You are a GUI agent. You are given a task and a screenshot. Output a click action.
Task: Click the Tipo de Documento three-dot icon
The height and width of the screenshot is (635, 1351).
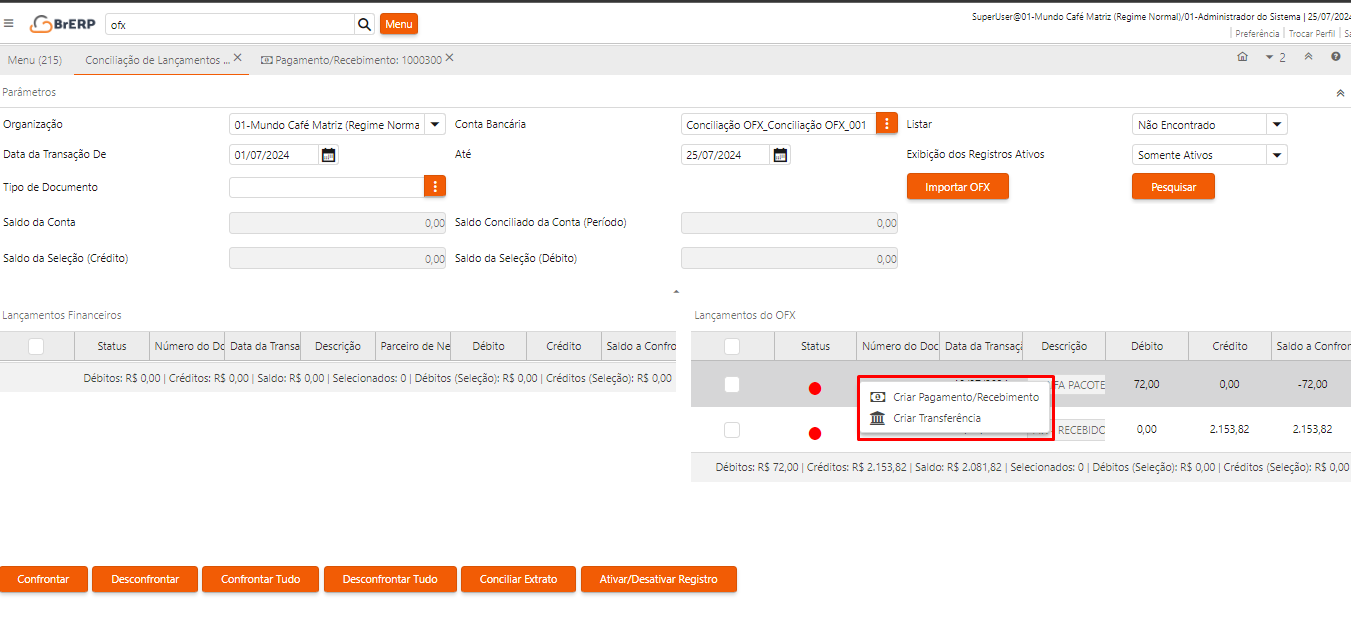(x=434, y=187)
